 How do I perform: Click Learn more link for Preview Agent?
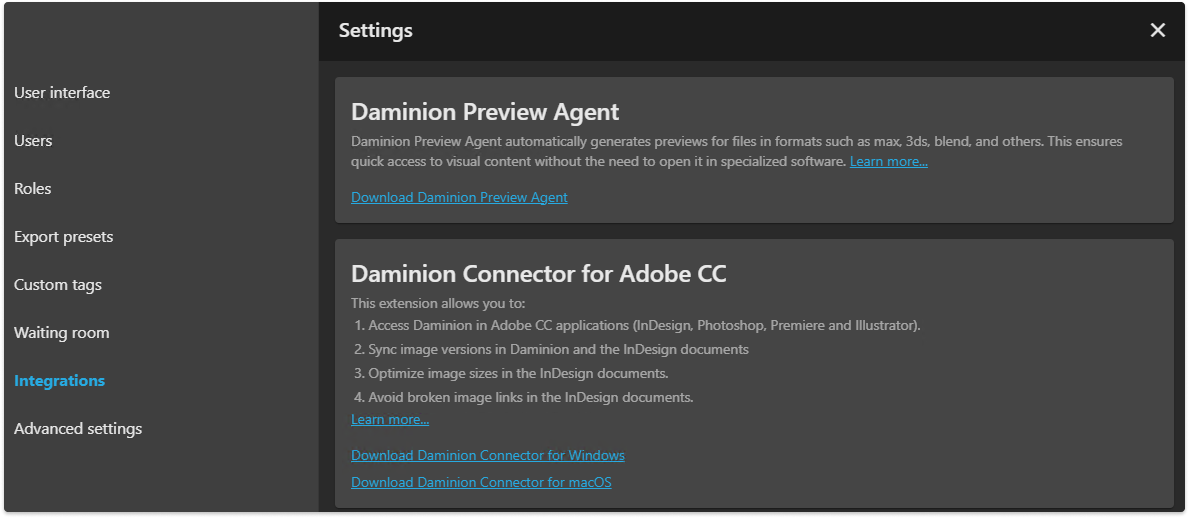[889, 162]
